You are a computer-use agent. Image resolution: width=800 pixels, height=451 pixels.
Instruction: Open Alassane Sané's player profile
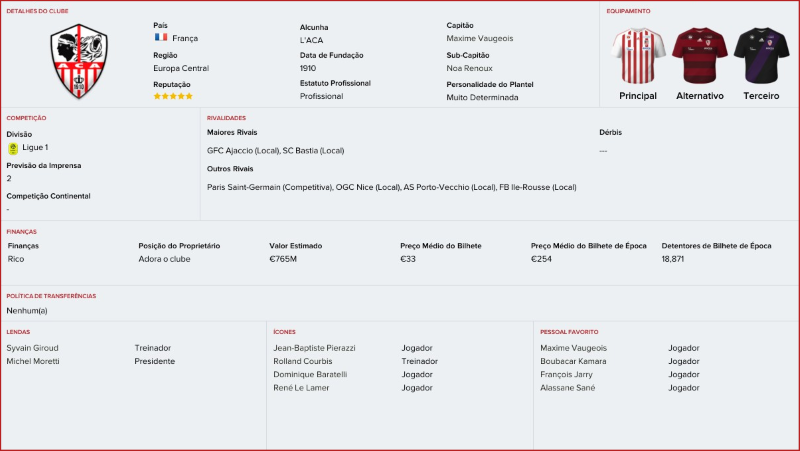tap(568, 387)
